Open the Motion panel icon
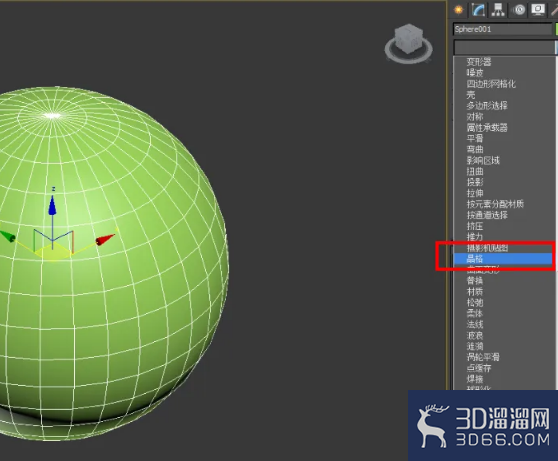The width and height of the screenshot is (558, 461). [518, 10]
